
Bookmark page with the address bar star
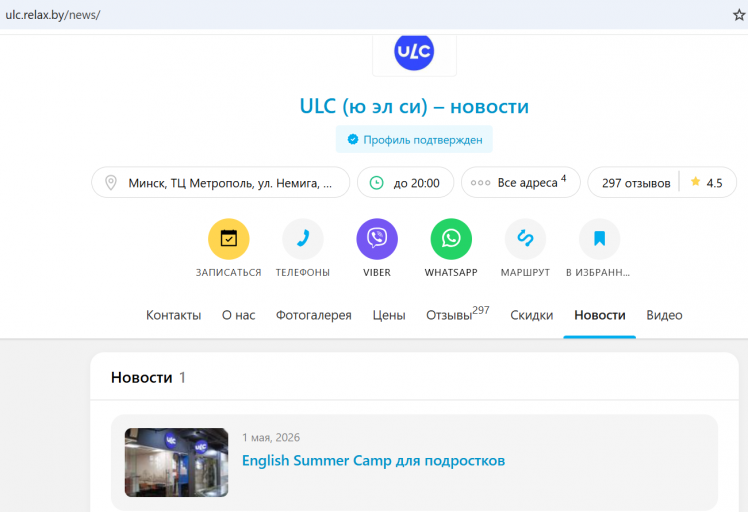coord(739,15)
